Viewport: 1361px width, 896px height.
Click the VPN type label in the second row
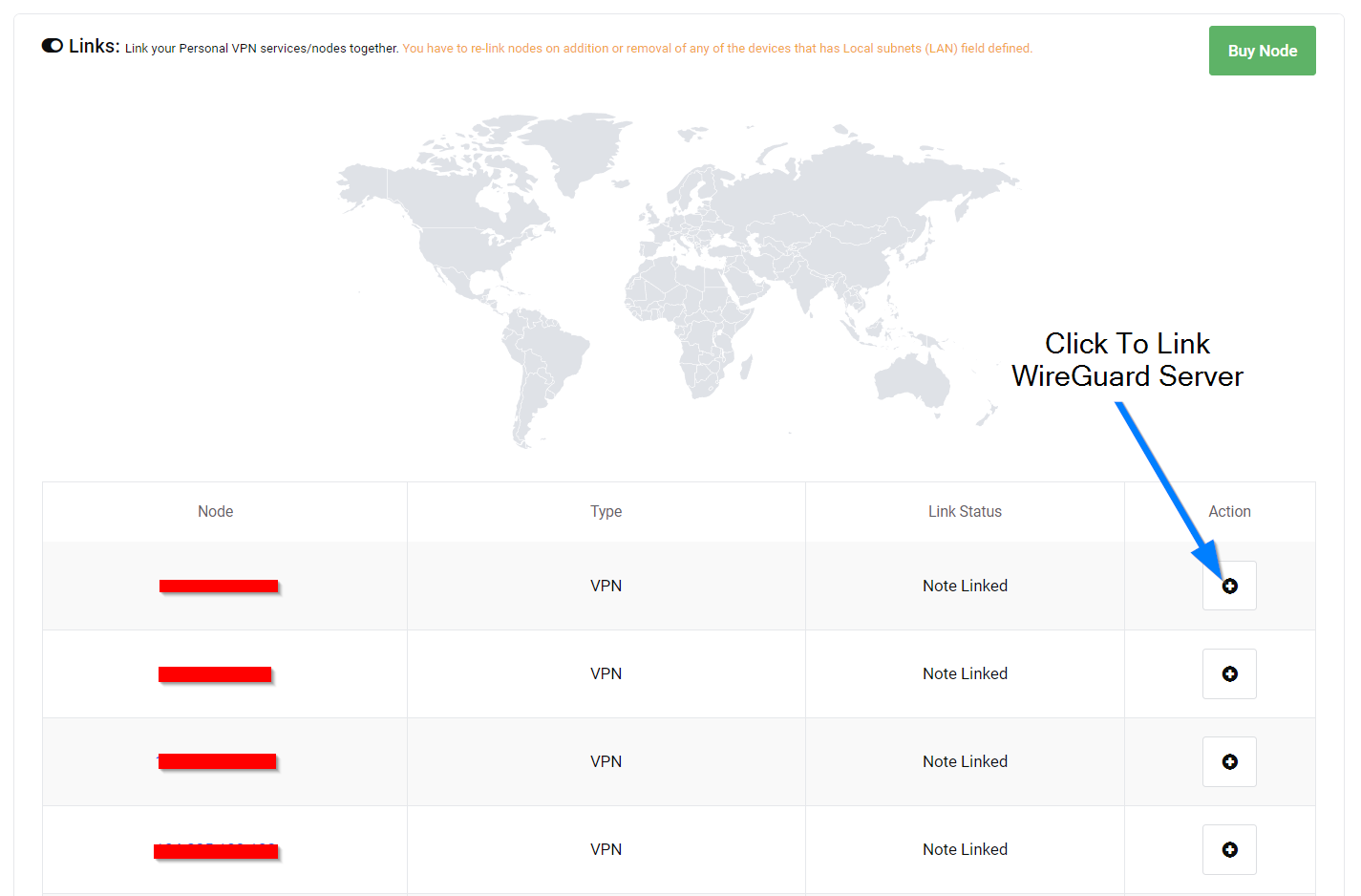pos(606,673)
